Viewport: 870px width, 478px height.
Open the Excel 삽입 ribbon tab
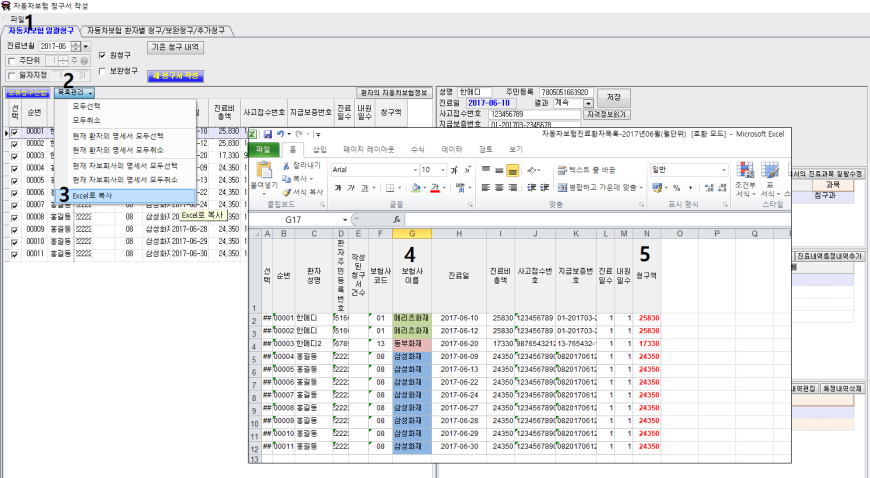(x=320, y=149)
